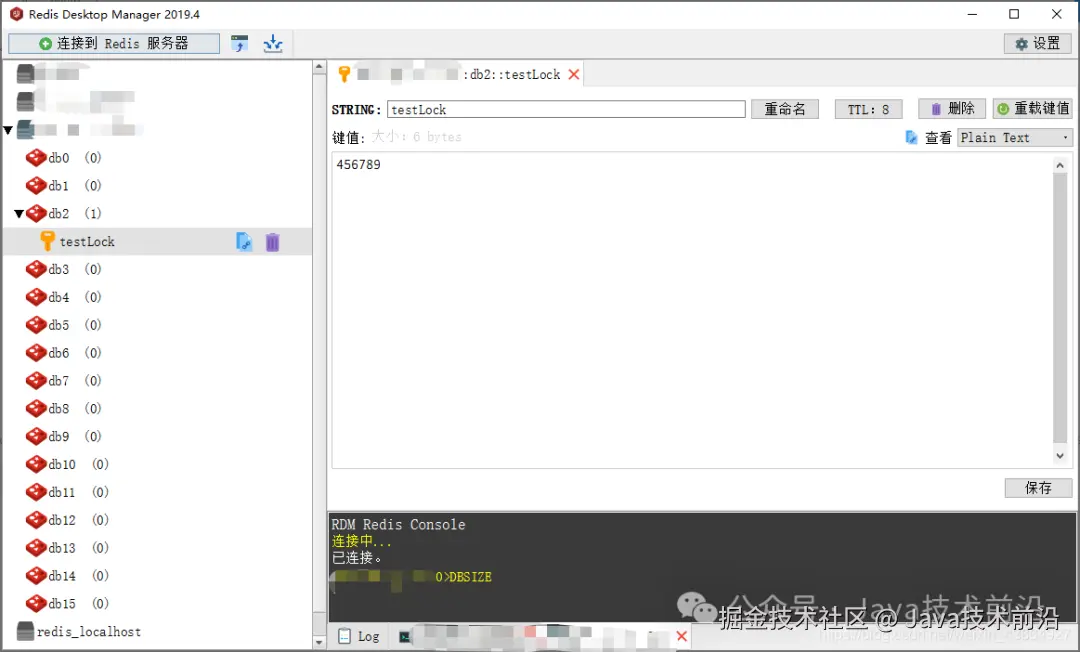This screenshot has height=652, width=1080.
Task: Delete testLock via purple trash icon in tree
Action: [273, 242]
